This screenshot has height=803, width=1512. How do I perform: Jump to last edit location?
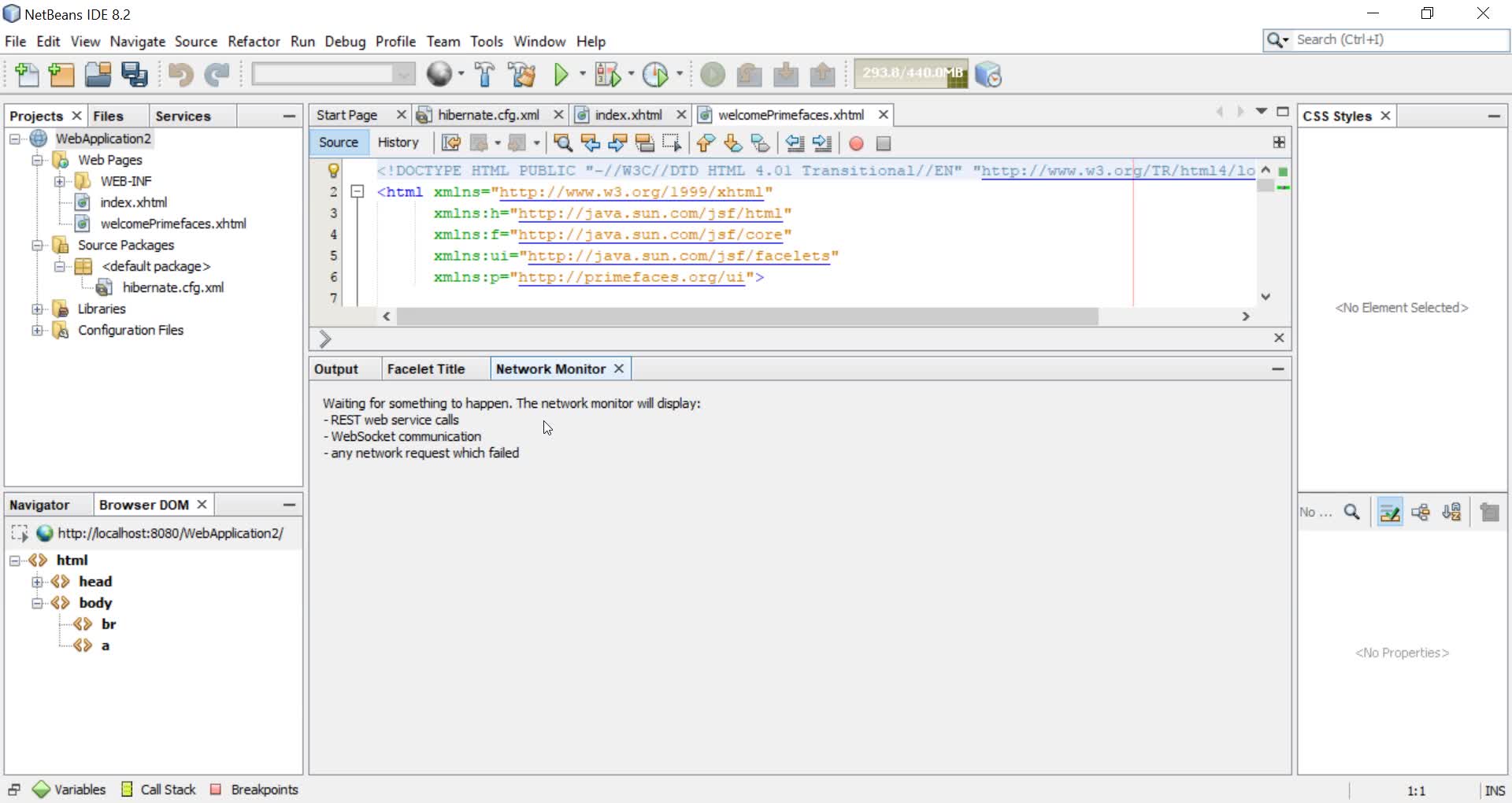point(452,142)
